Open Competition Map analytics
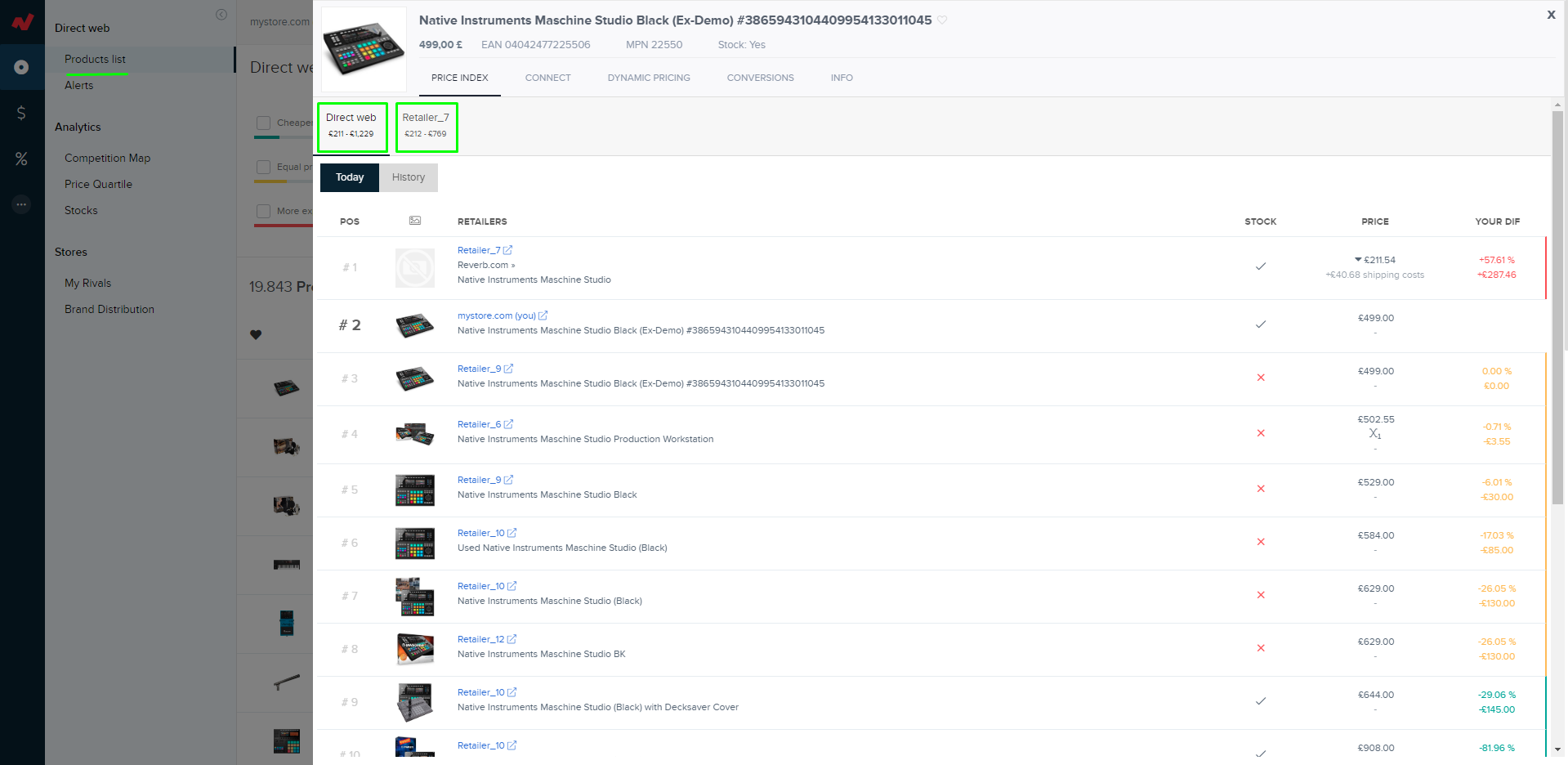Image resolution: width=1568 pixels, height=765 pixels. point(107,158)
